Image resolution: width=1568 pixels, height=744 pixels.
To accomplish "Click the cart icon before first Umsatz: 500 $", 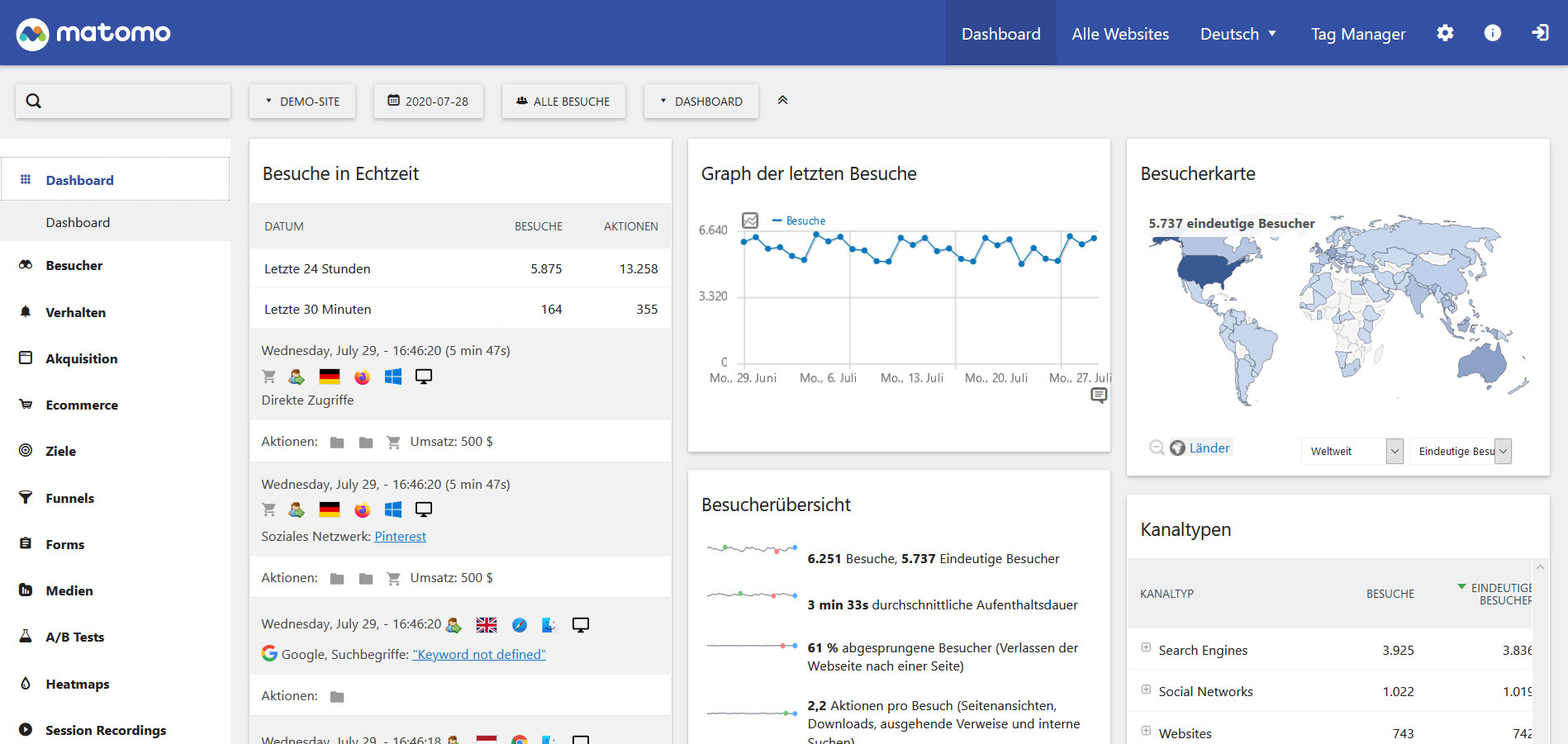I will (393, 442).
